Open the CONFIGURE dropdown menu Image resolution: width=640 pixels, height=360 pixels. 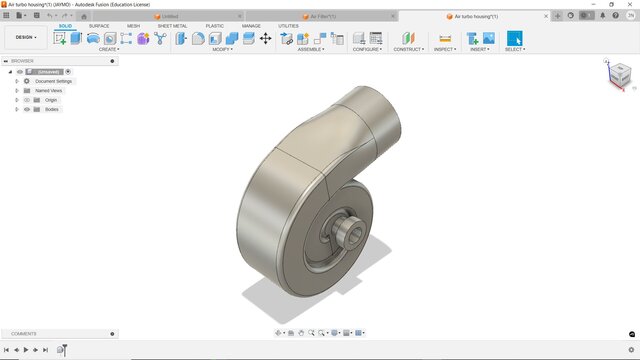pyautogui.click(x=367, y=49)
